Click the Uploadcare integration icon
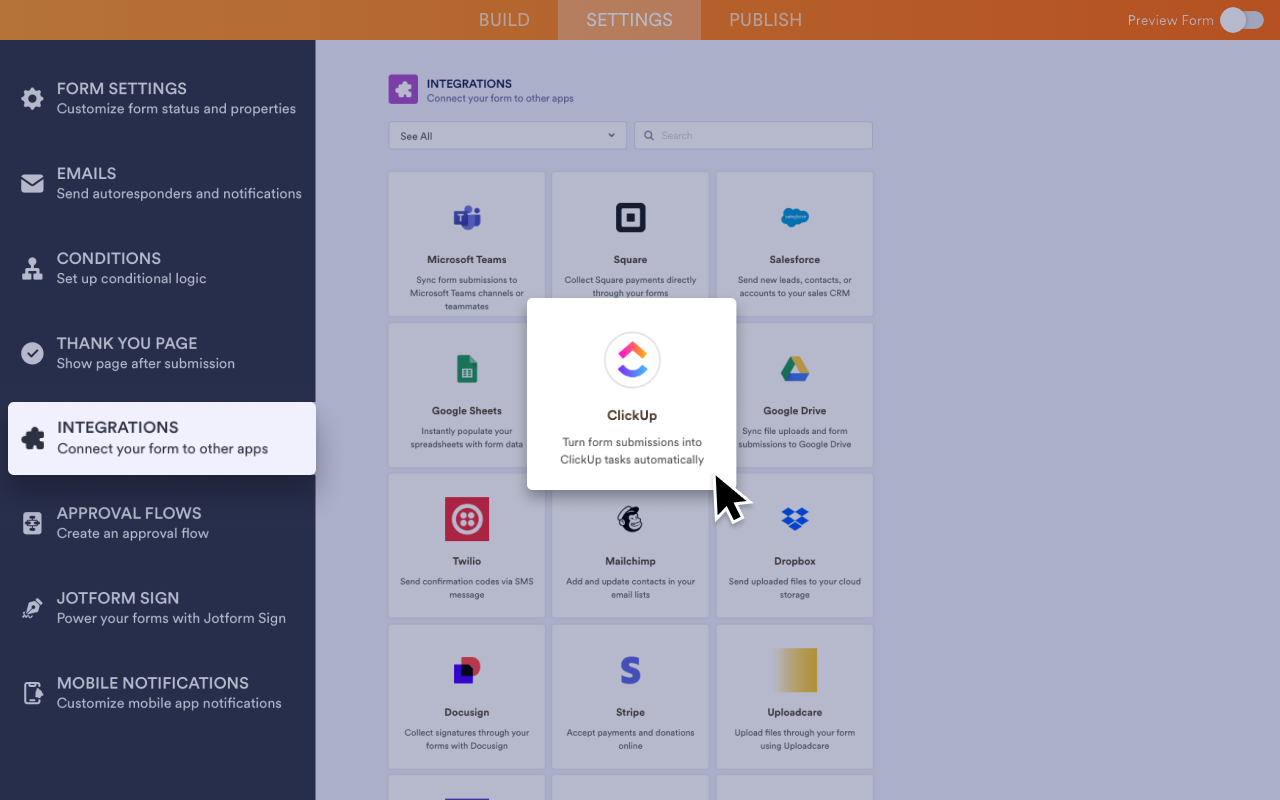Screen dimensions: 1280x800 (794, 669)
